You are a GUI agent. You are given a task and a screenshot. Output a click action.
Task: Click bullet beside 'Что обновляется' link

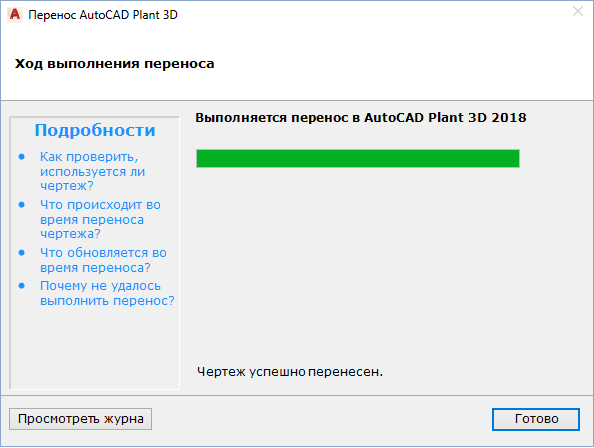(22, 253)
